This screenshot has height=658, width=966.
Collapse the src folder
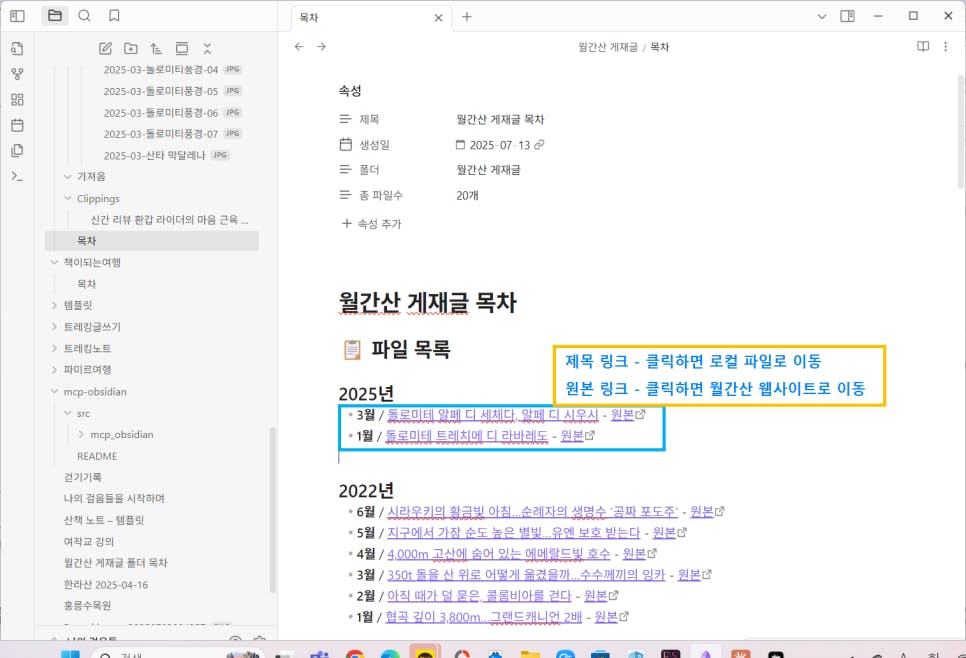point(68,413)
